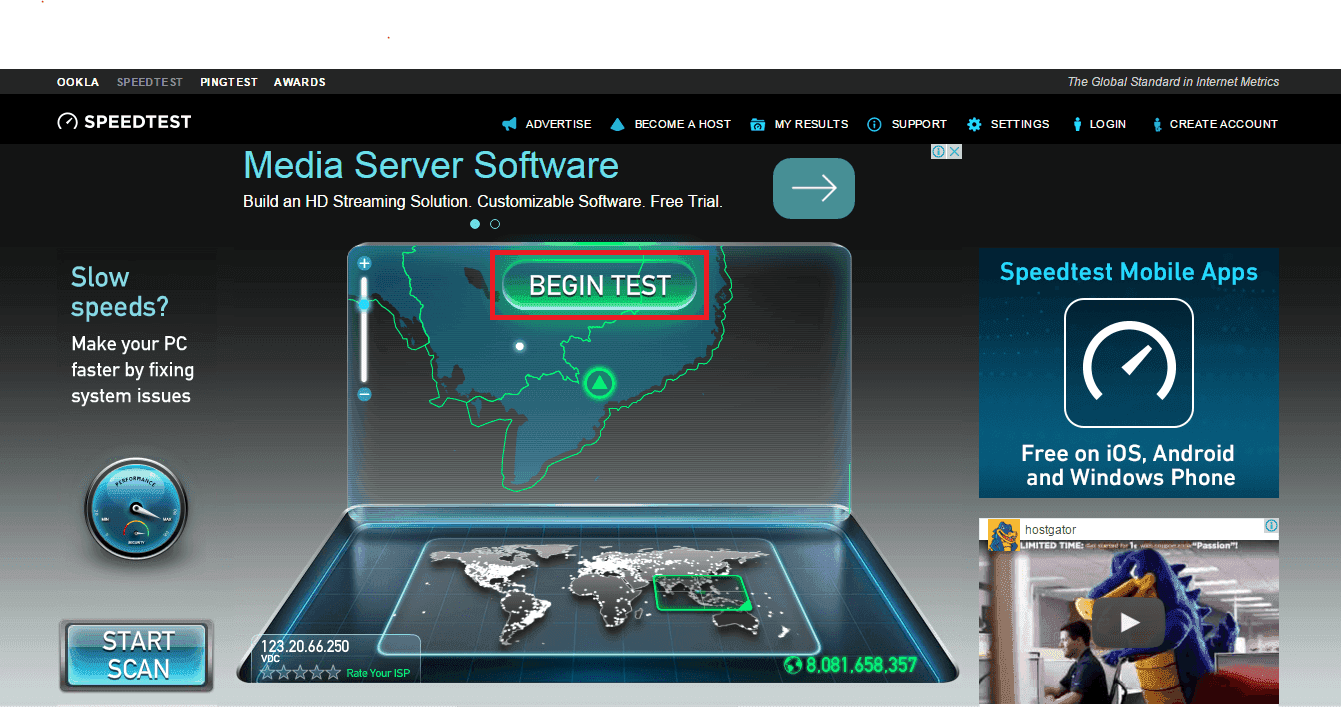
Task: Click the map zoom slider handle
Action: [364, 305]
